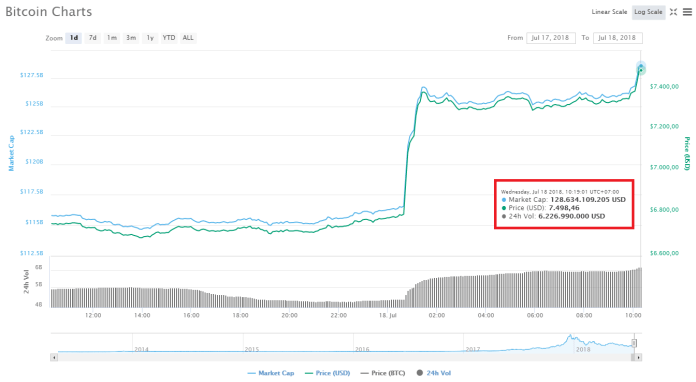
Task: Open chart hamburger menu
Action: click(x=687, y=12)
